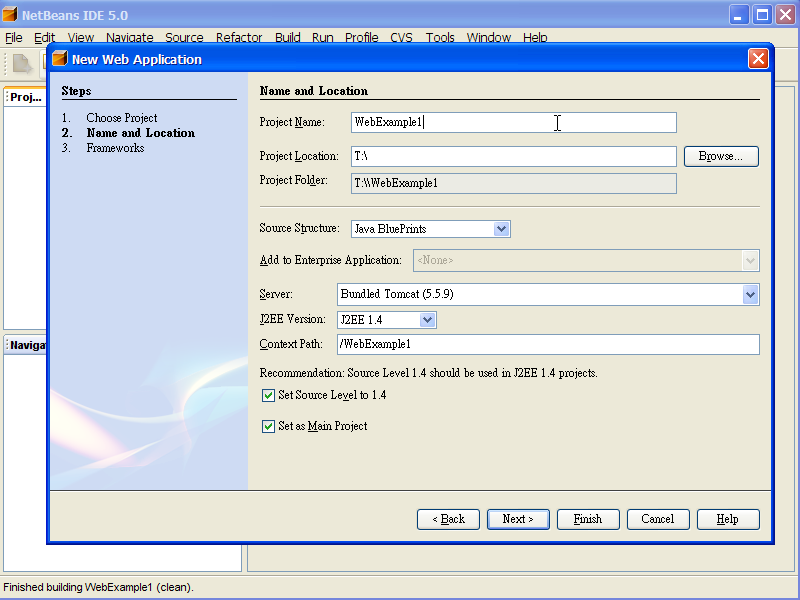Cancel the wizard
The width and height of the screenshot is (800, 600).
click(658, 519)
